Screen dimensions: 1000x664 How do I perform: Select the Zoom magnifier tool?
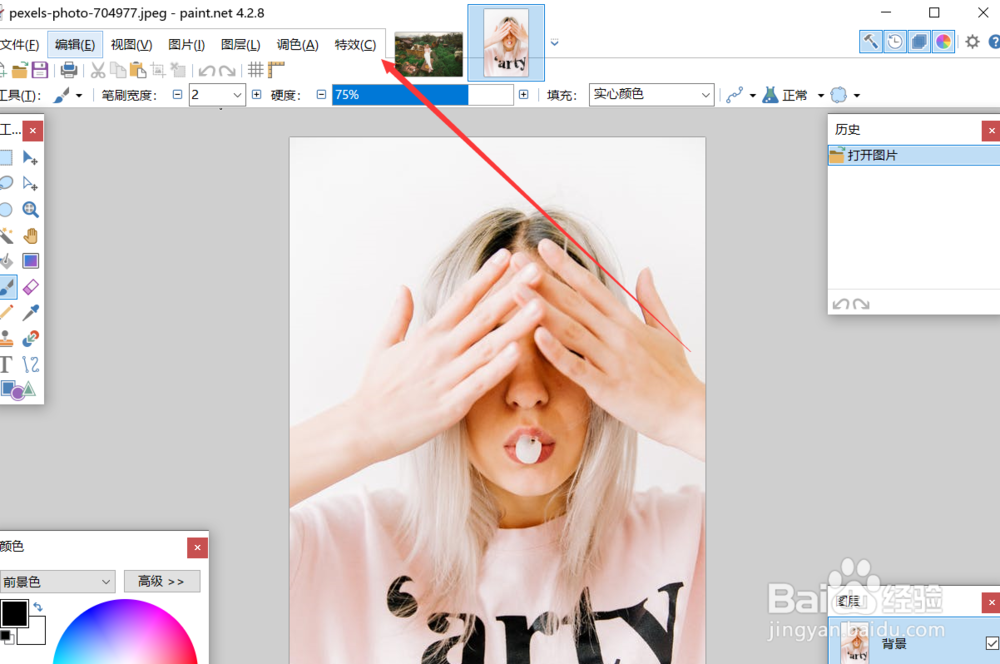30,209
